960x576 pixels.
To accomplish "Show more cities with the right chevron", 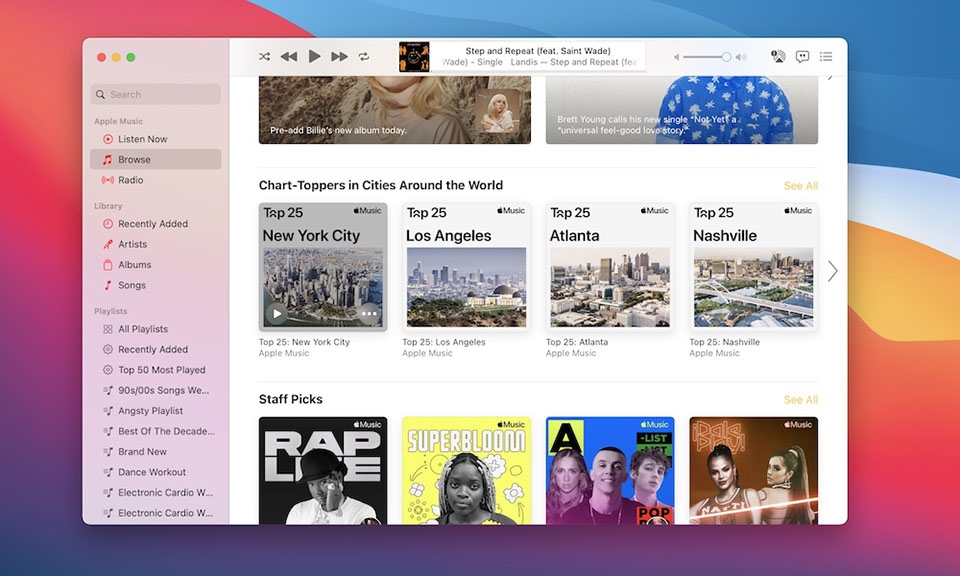I will coord(832,271).
